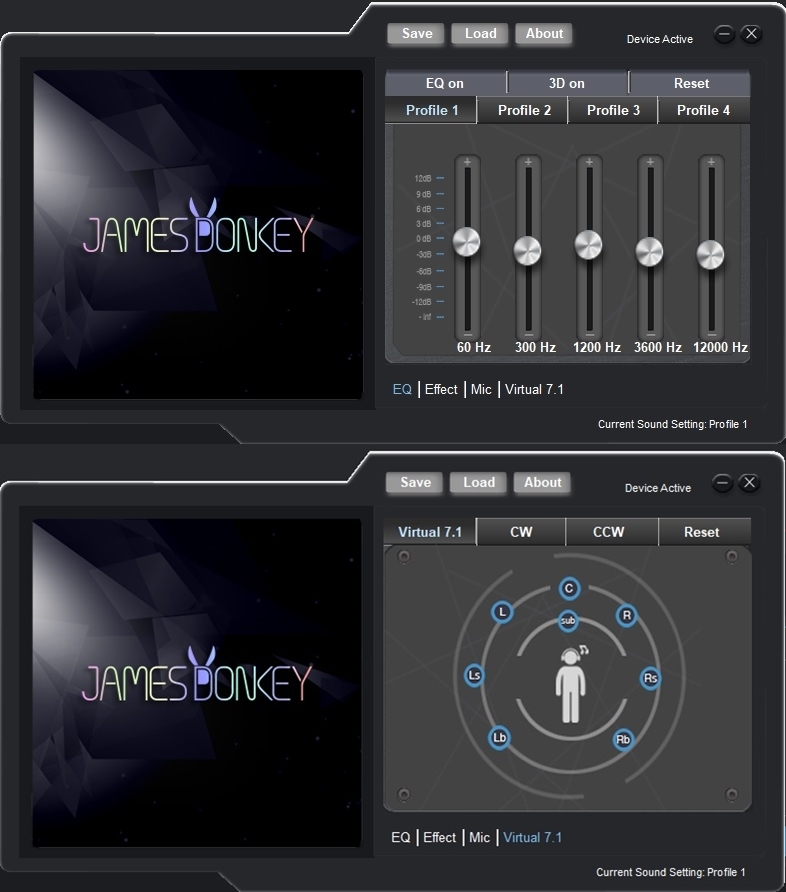Toggle the EQ on switch
The image size is (786, 892).
pyautogui.click(x=445, y=83)
